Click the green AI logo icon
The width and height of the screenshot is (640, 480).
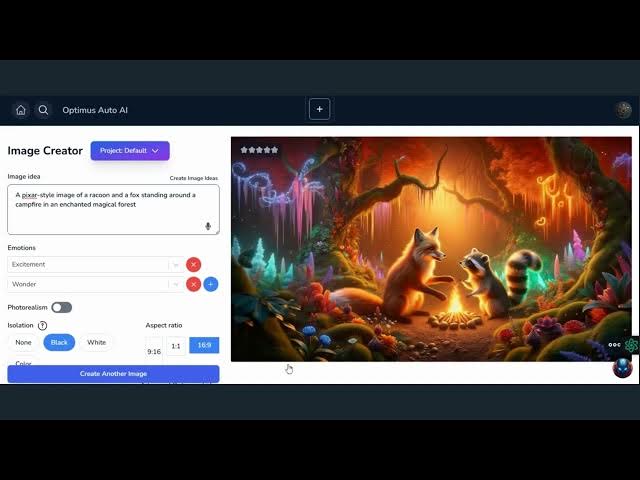click(x=632, y=345)
